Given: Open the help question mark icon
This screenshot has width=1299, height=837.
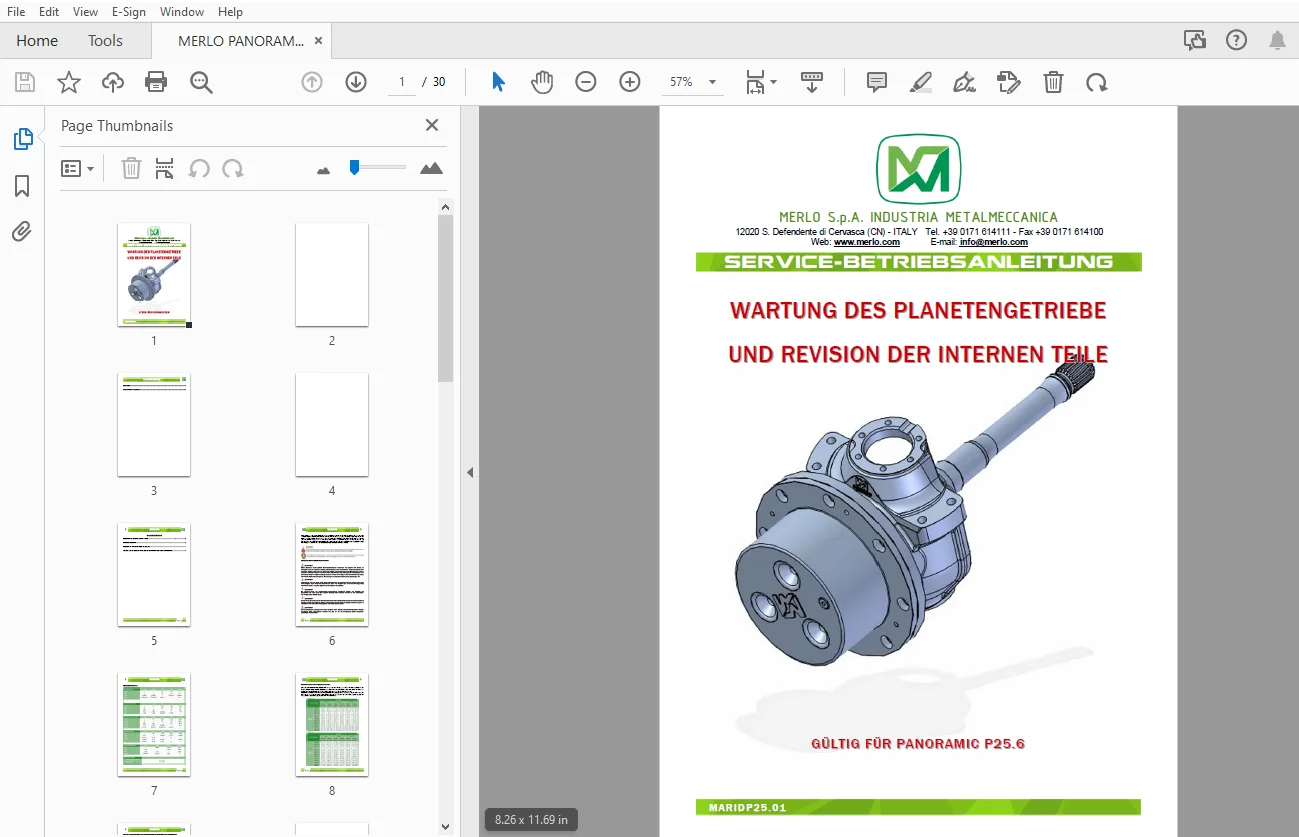Looking at the screenshot, I should pyautogui.click(x=1236, y=40).
